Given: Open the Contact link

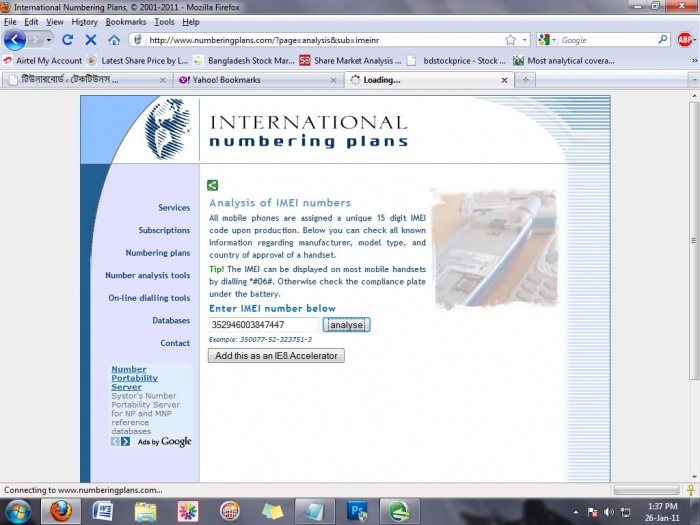Looking at the screenshot, I should point(175,343).
